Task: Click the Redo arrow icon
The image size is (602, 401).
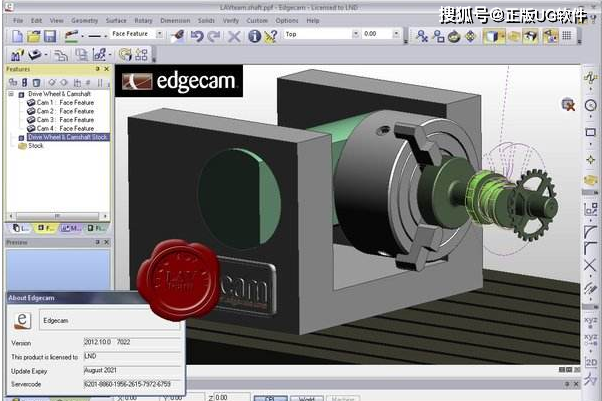Action: pos(214,36)
